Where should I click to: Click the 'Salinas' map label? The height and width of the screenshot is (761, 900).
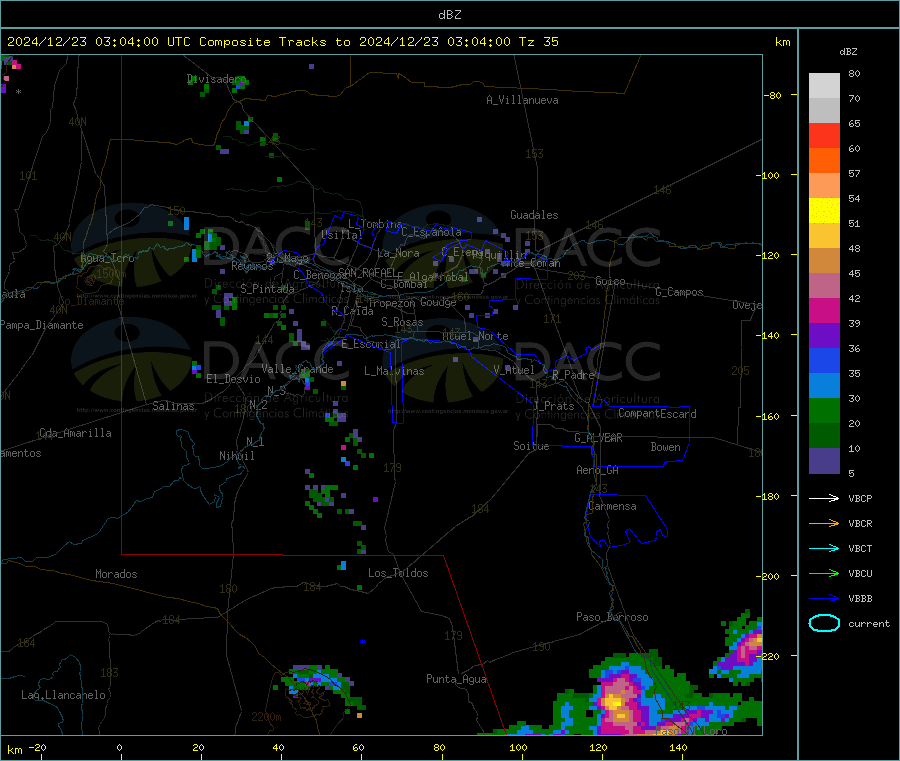[x=173, y=406]
